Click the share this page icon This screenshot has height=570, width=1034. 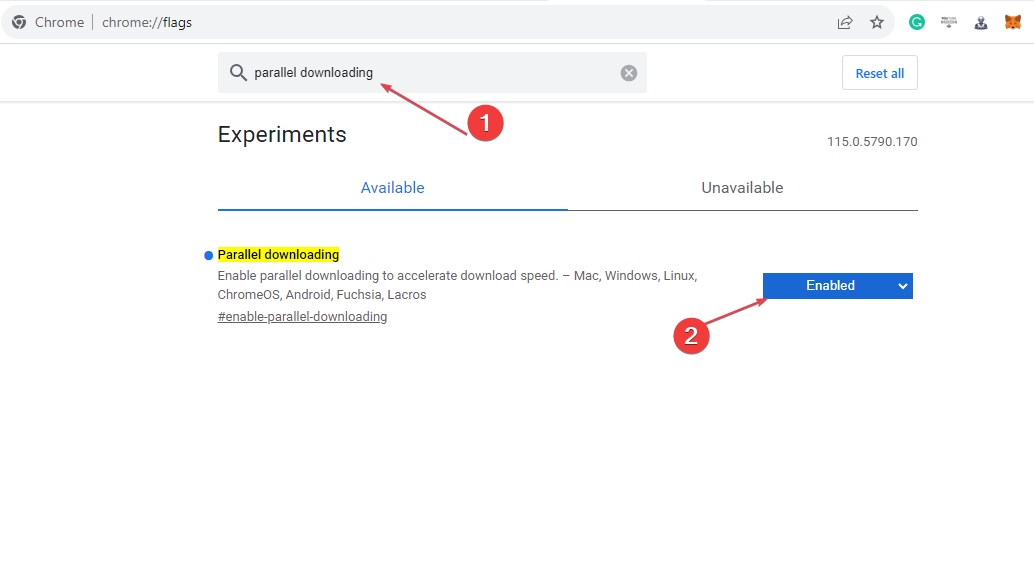coord(845,22)
